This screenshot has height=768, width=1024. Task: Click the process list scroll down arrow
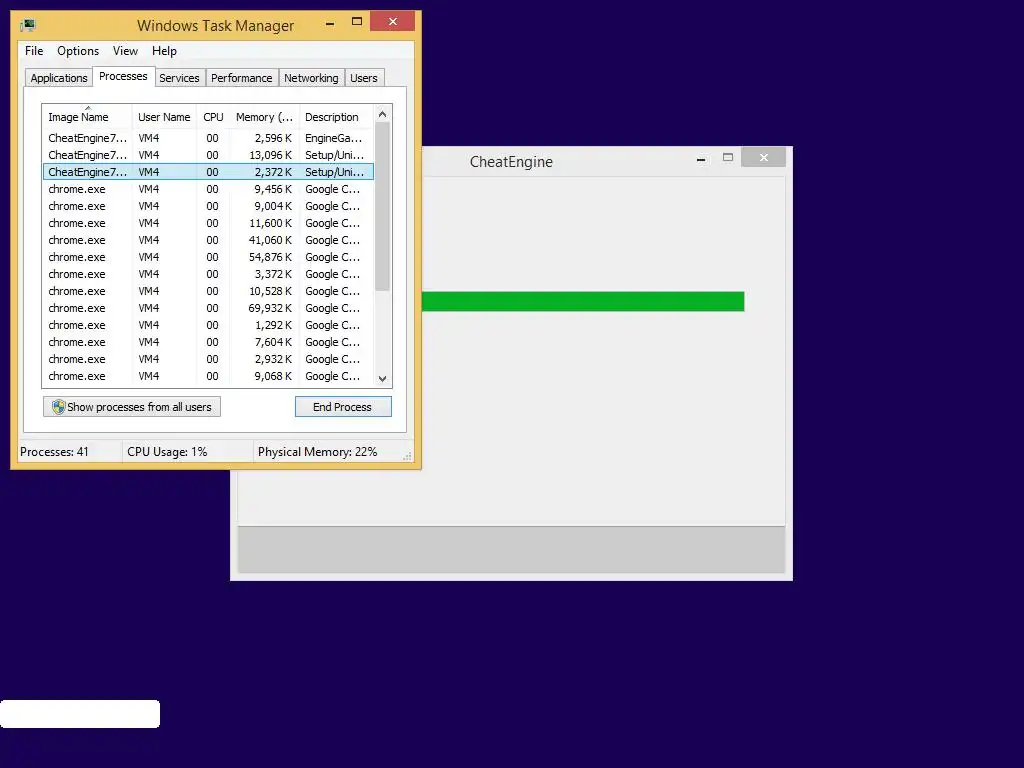click(x=383, y=378)
